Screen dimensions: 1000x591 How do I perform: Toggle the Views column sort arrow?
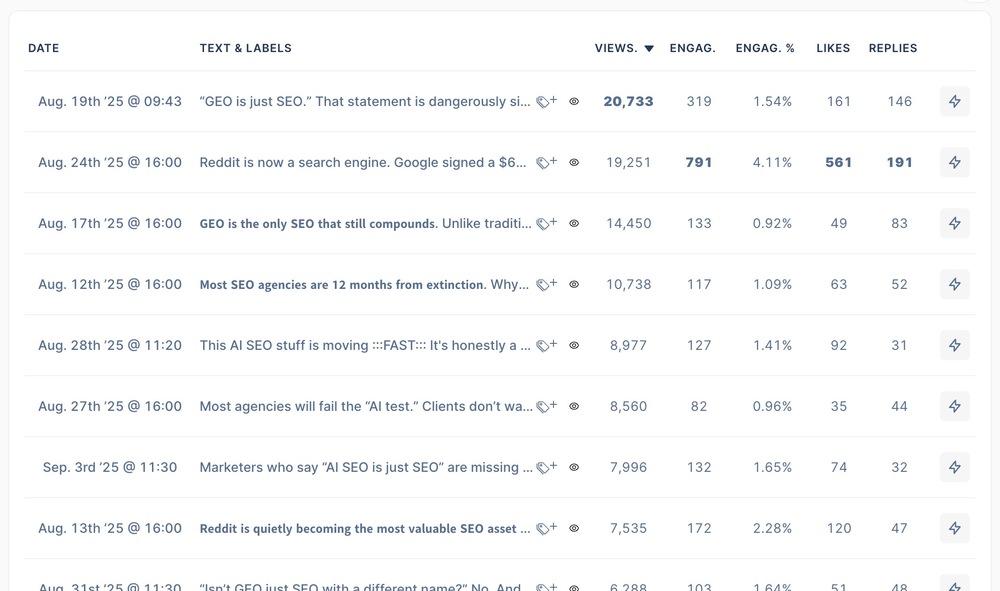pyautogui.click(x=649, y=48)
